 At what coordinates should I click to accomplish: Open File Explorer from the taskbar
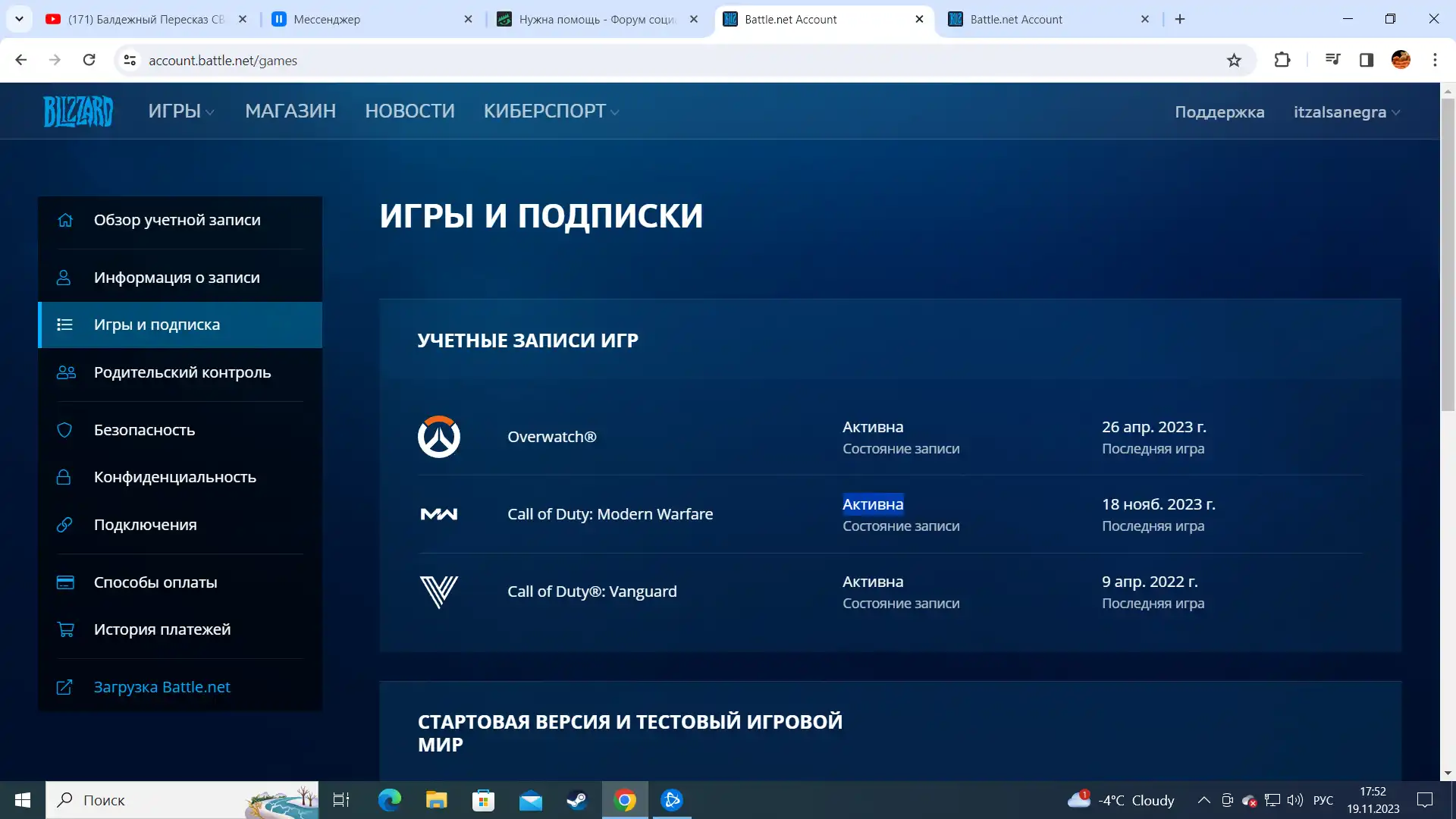(x=437, y=800)
